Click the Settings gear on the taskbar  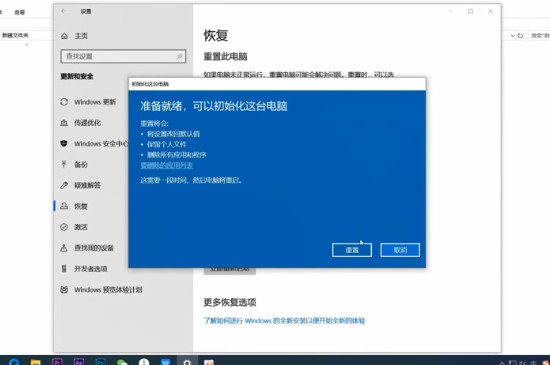click(x=187, y=362)
